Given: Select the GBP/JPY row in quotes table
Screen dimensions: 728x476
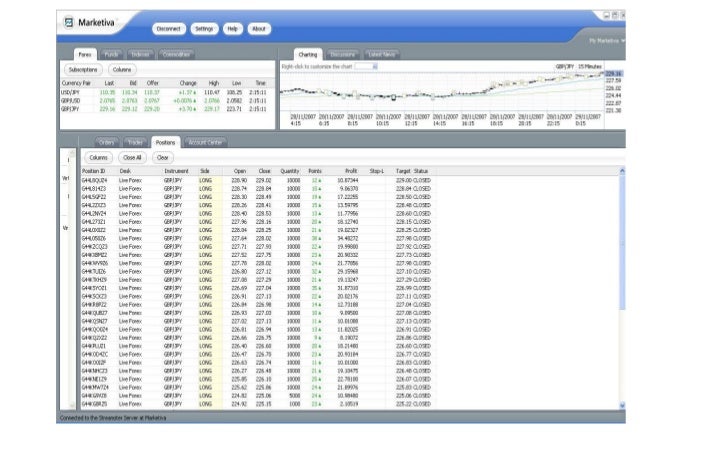Looking at the screenshot, I should point(167,109).
